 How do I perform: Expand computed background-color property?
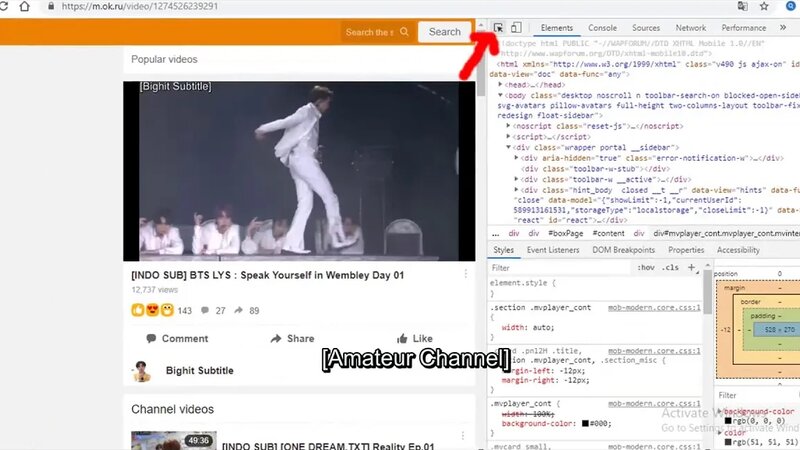(x=720, y=411)
